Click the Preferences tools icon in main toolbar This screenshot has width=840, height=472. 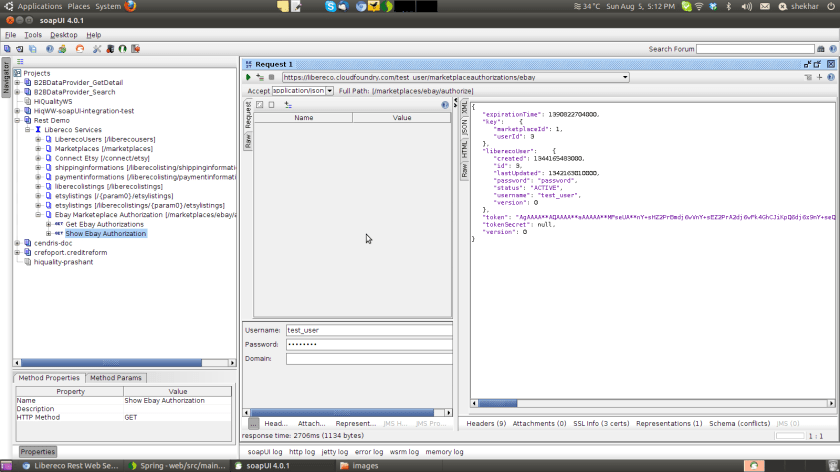(96, 48)
